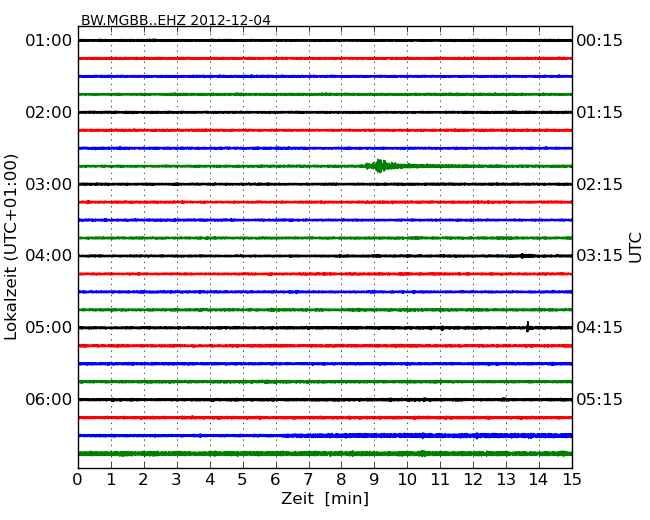Click x-axis tick label 15

click(572, 480)
